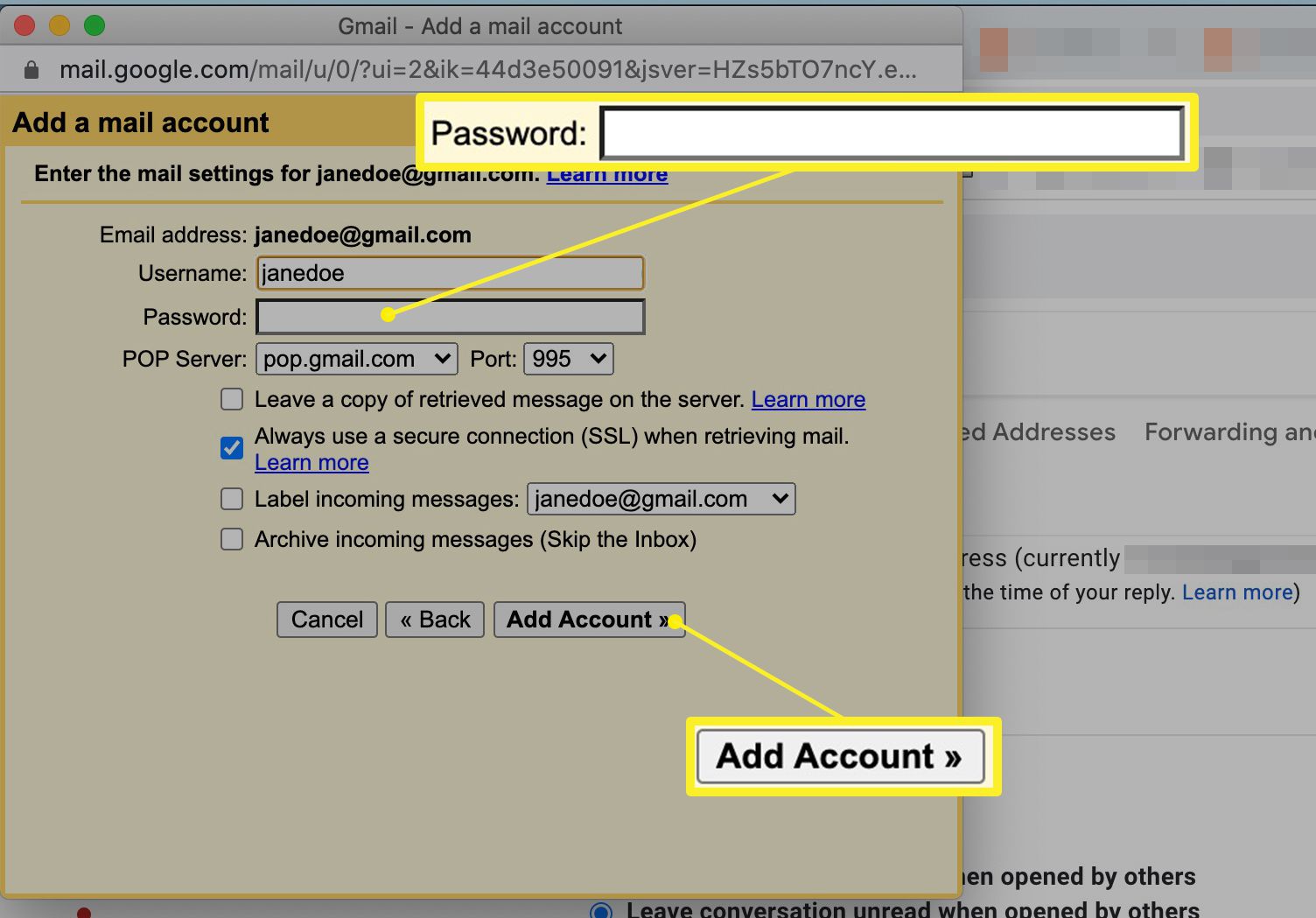Open label dropdown janedoe@gmail.com

(661, 499)
